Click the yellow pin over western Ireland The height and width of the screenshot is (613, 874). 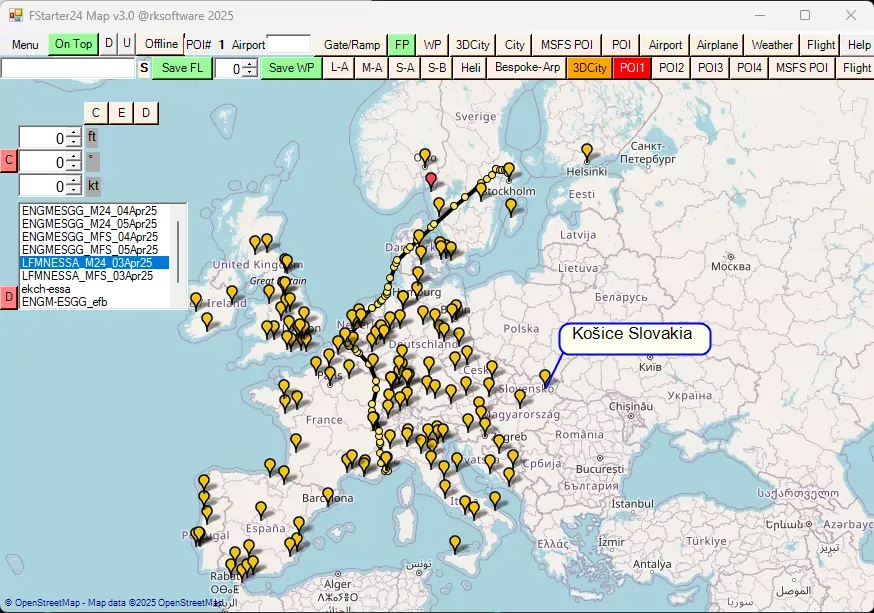(196, 300)
